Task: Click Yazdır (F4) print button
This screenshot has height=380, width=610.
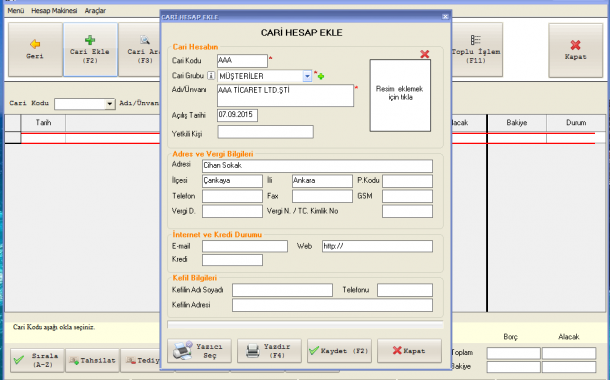Action: [x=269, y=351]
